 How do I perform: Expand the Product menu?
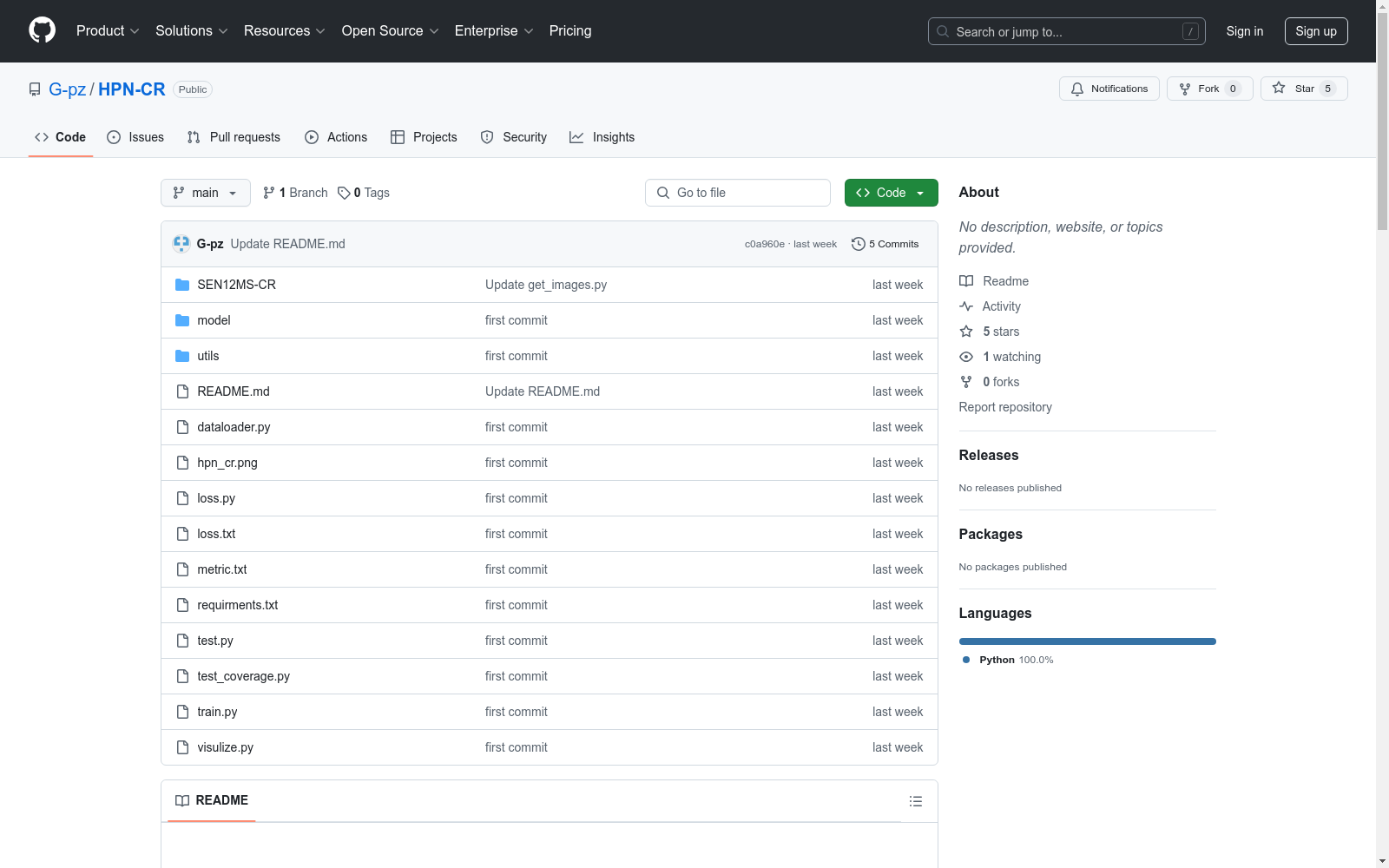point(108,31)
